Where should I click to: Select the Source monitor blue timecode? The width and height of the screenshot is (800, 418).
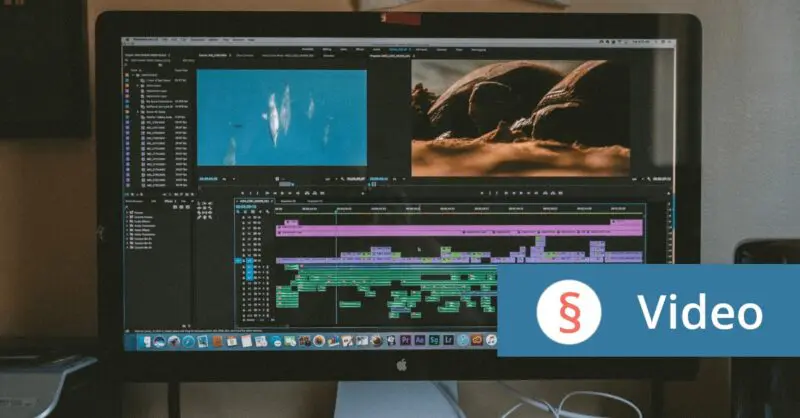(x=209, y=179)
